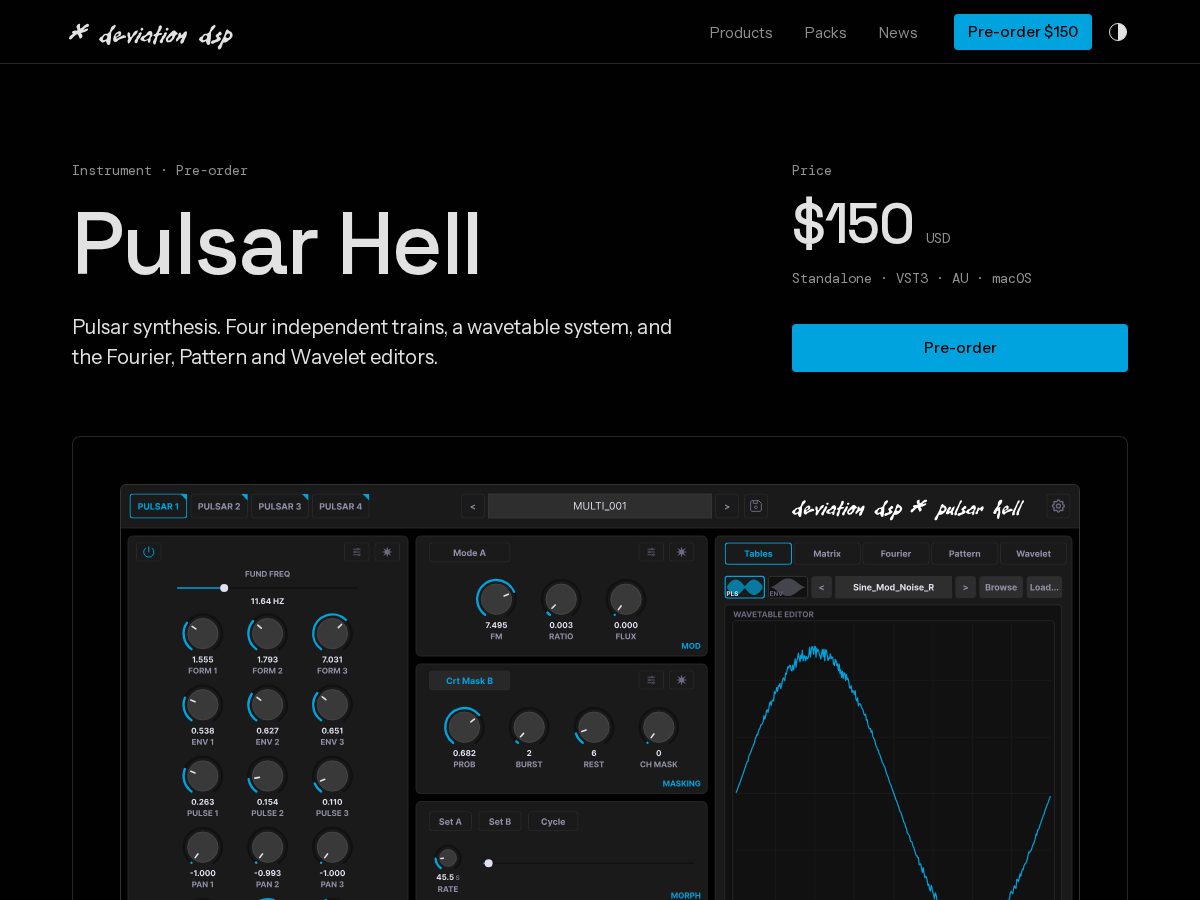The image size is (1200, 900).
Task: Go to next preset after MULTI_001
Action: [x=727, y=506]
